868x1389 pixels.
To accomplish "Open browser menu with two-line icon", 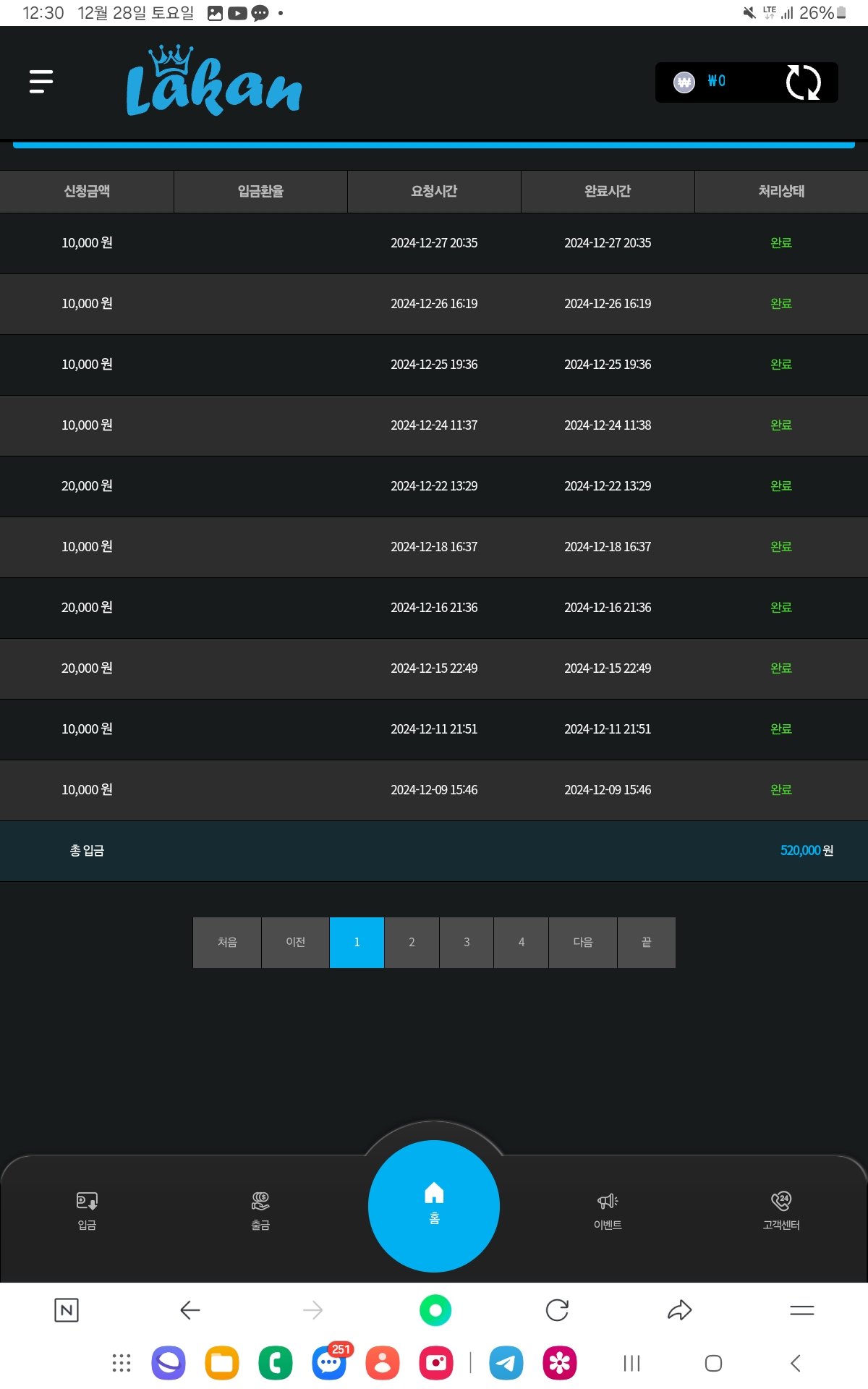I will click(801, 1310).
